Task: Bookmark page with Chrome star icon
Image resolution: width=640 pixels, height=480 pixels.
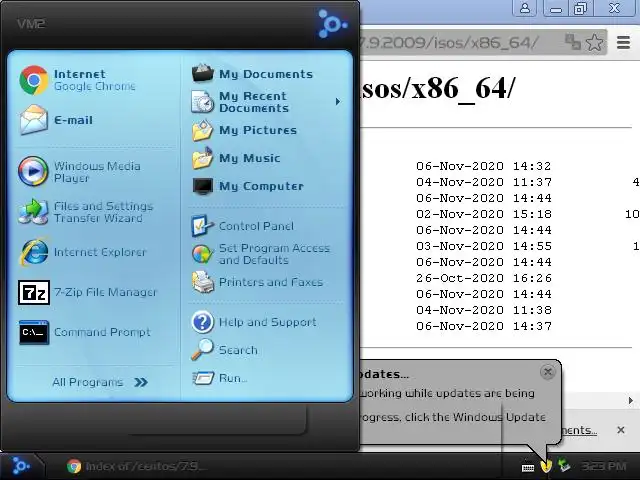Action: click(594, 42)
